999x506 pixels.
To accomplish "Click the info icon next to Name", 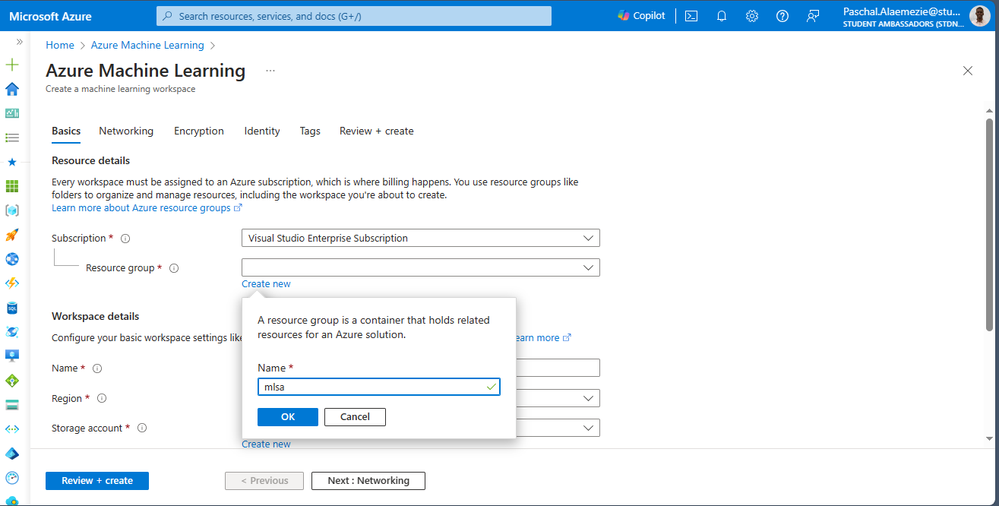I will tap(97, 368).
